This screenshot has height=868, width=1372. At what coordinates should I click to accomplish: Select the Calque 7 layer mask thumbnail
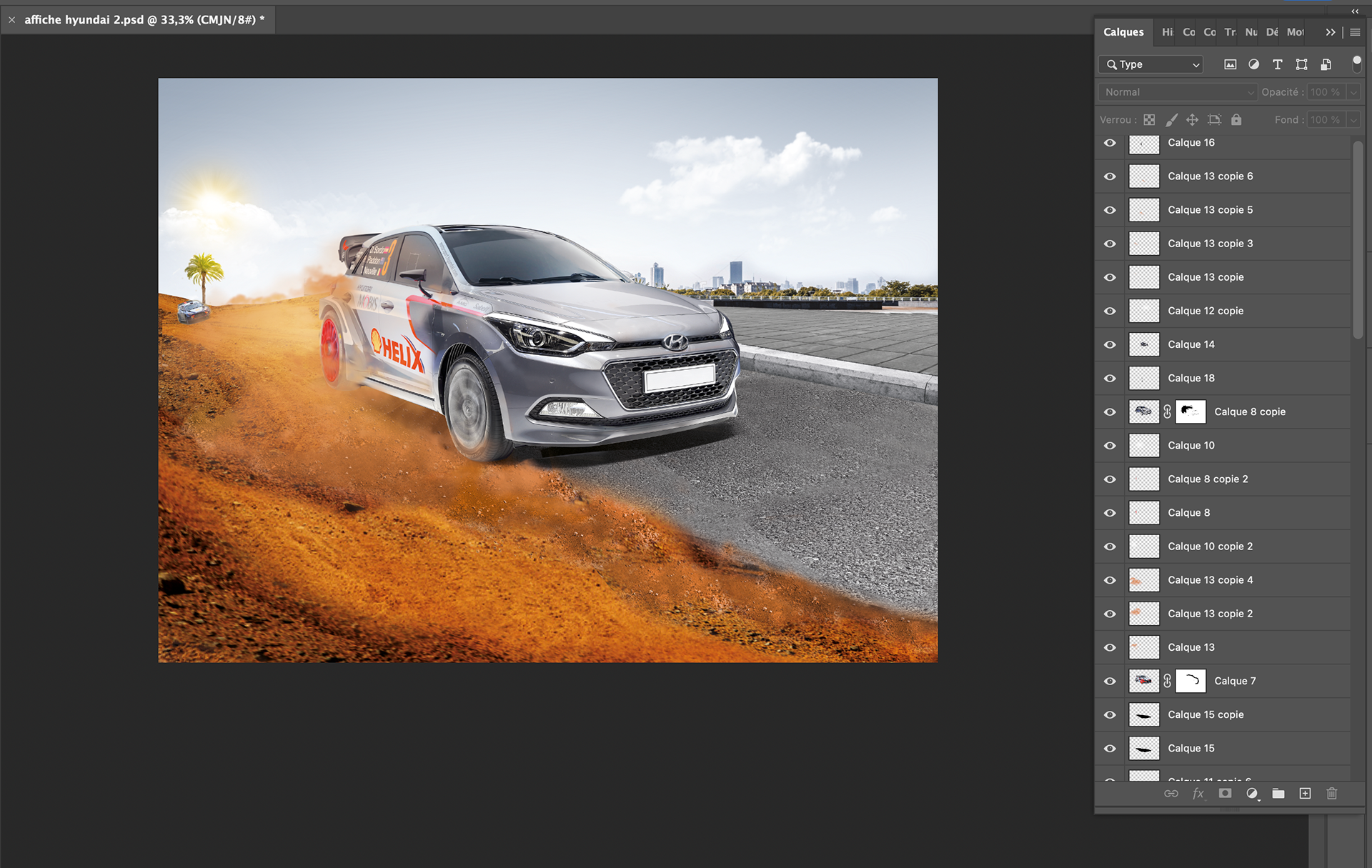coord(1190,681)
